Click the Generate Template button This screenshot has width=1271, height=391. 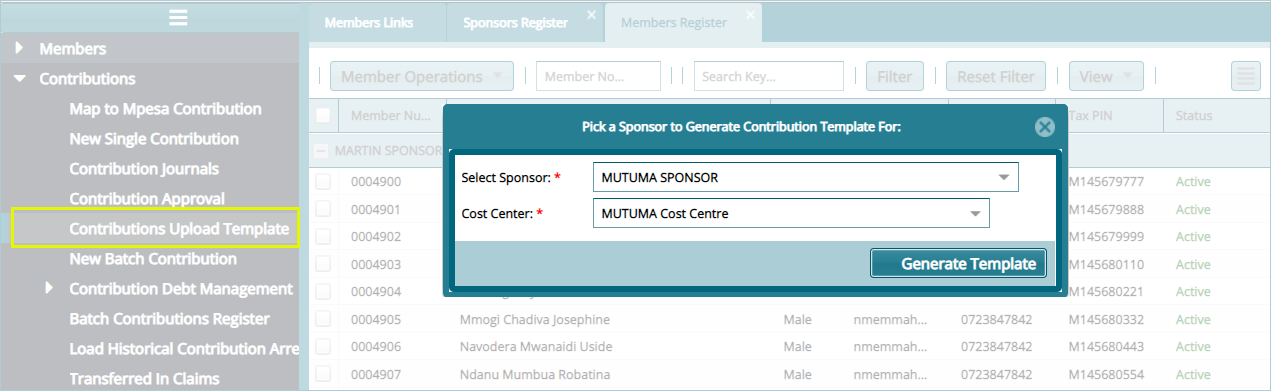click(x=959, y=264)
